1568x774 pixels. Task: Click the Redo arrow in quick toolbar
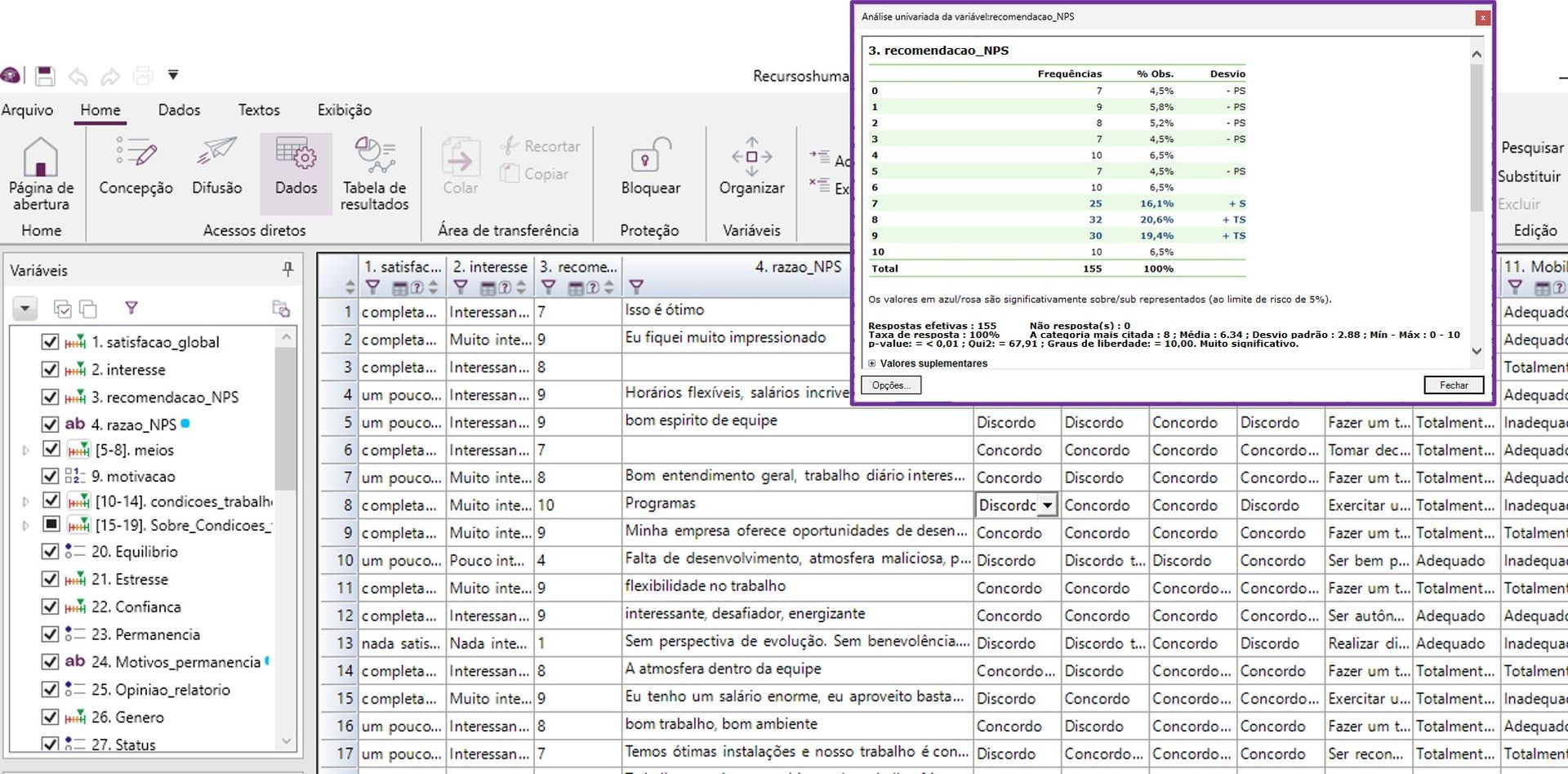110,77
